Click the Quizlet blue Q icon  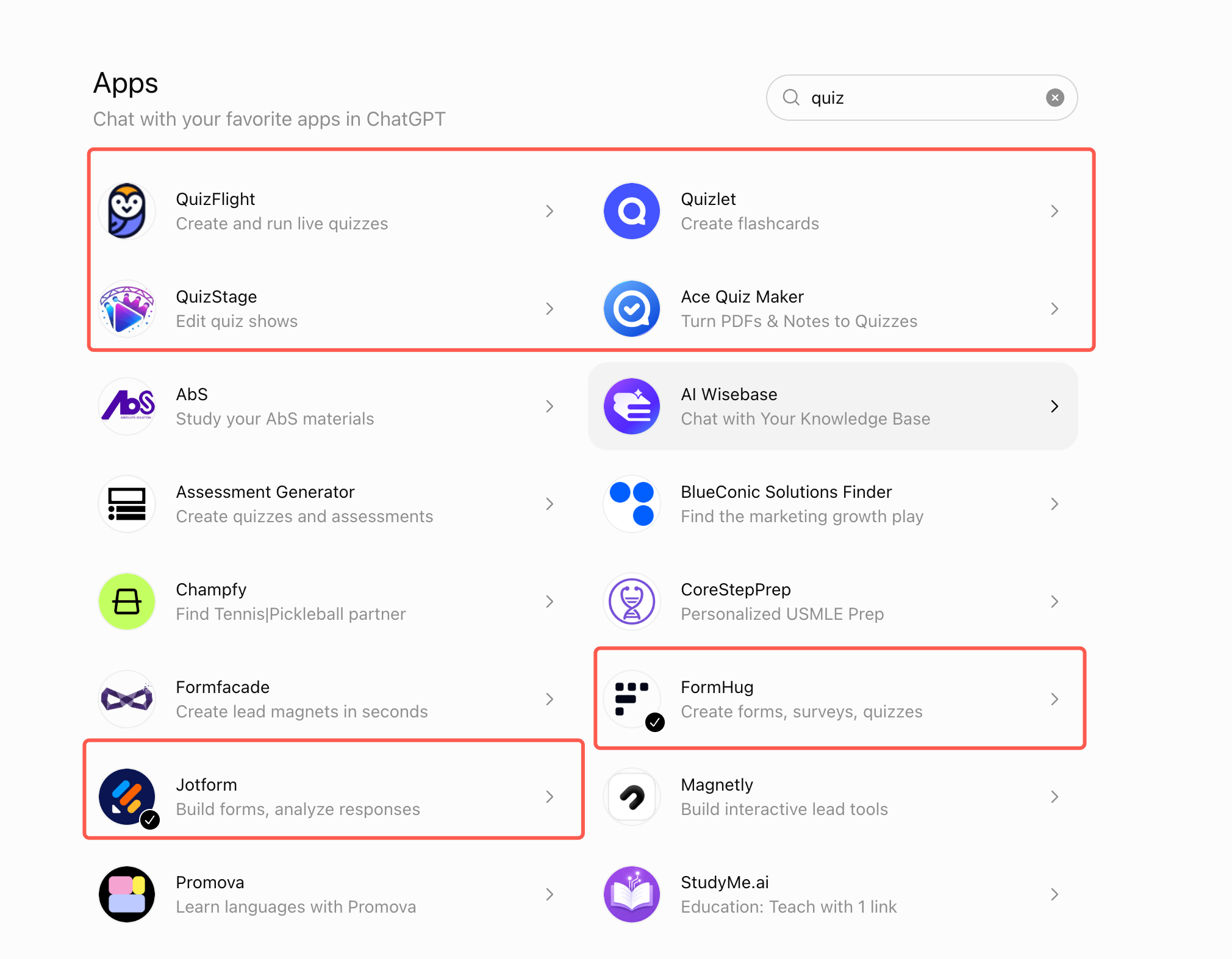(x=632, y=211)
